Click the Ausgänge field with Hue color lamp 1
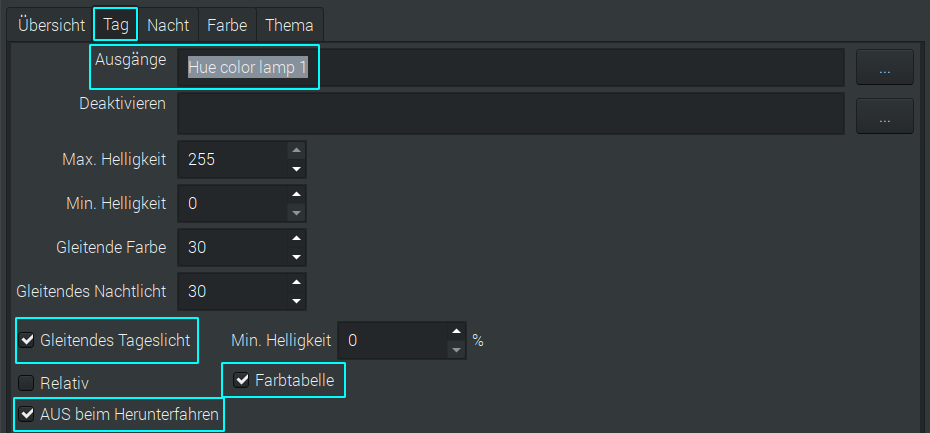This screenshot has height=433, width=930. (510, 69)
